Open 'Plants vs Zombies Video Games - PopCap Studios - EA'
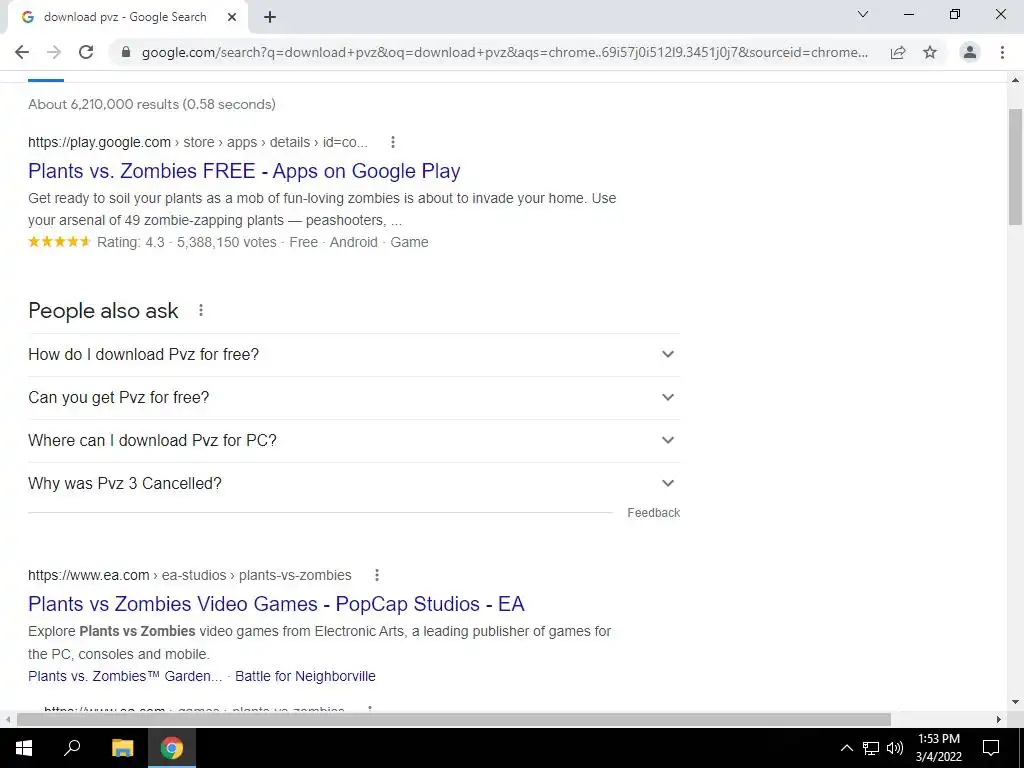This screenshot has height=768, width=1024. click(x=276, y=604)
